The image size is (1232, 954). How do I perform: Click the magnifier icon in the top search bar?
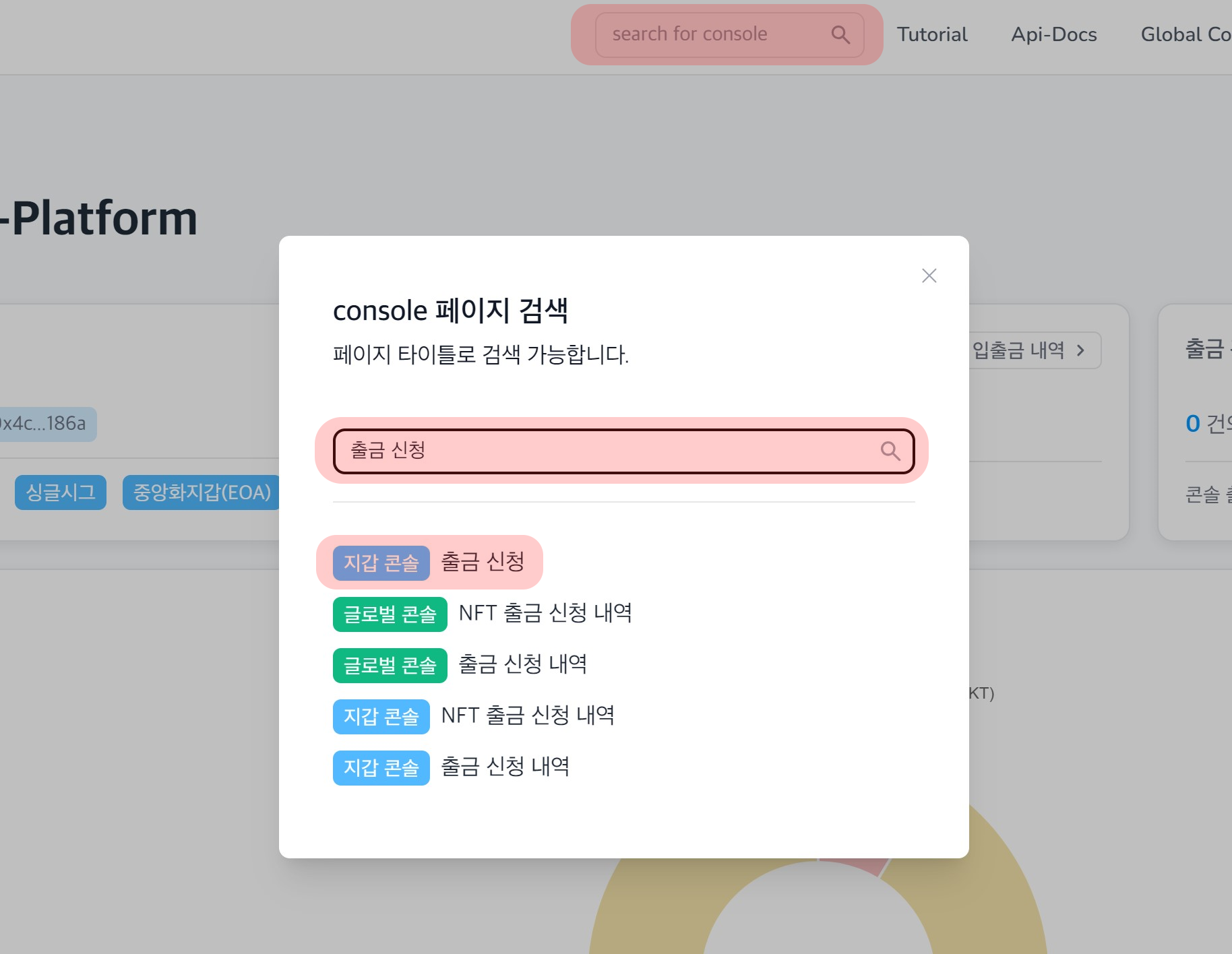click(840, 34)
